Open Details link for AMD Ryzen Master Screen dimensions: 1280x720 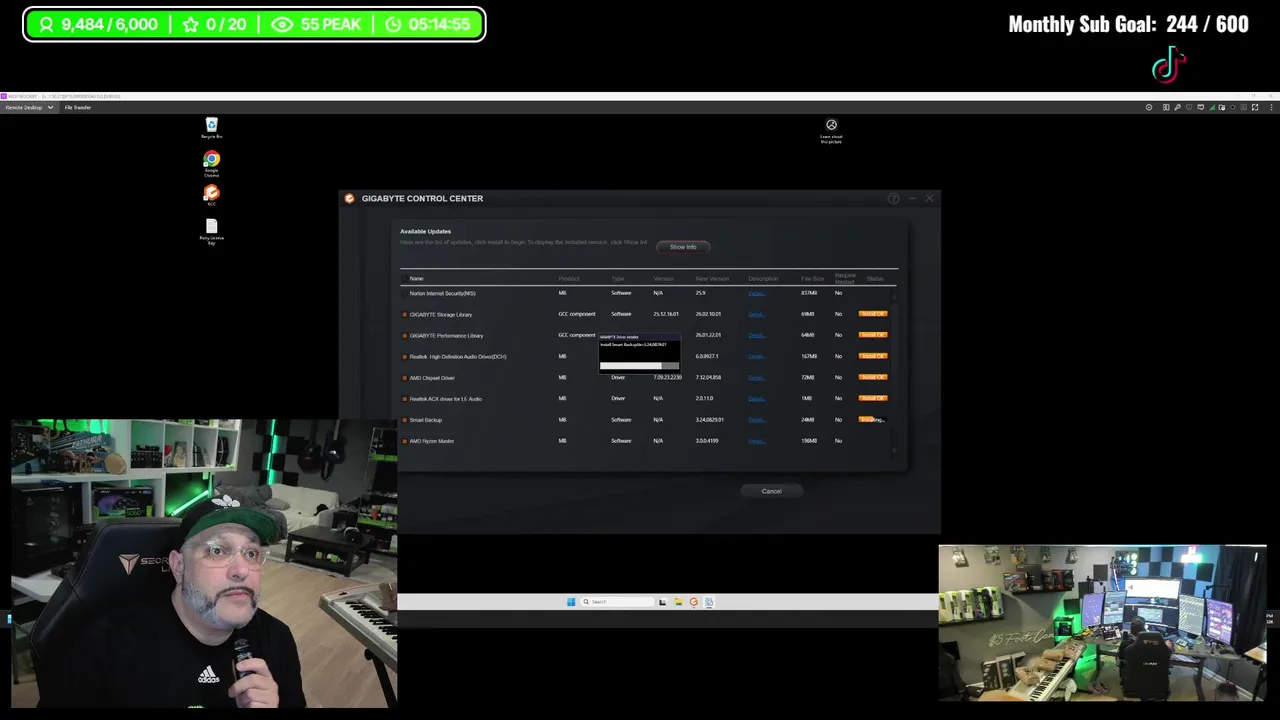tap(756, 441)
